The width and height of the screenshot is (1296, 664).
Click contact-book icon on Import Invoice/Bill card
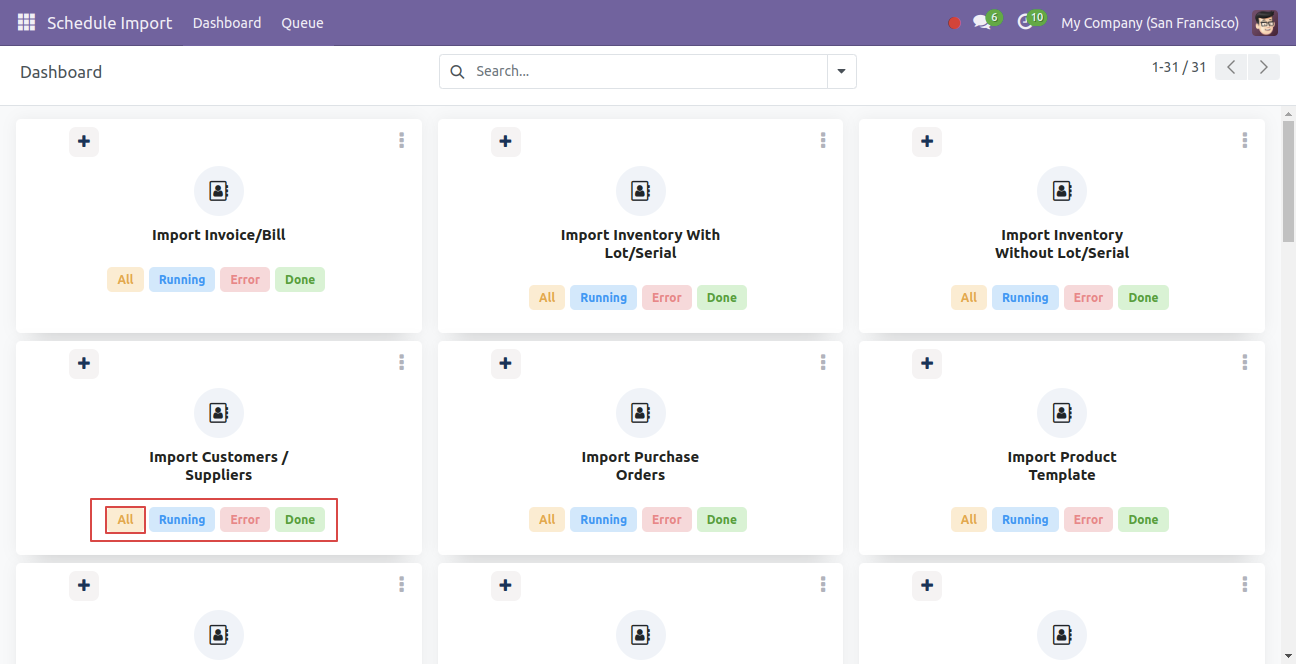(219, 191)
